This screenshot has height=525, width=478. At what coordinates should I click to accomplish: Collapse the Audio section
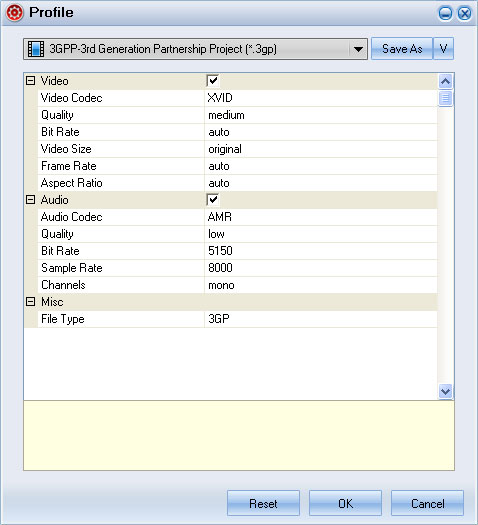(x=30, y=200)
